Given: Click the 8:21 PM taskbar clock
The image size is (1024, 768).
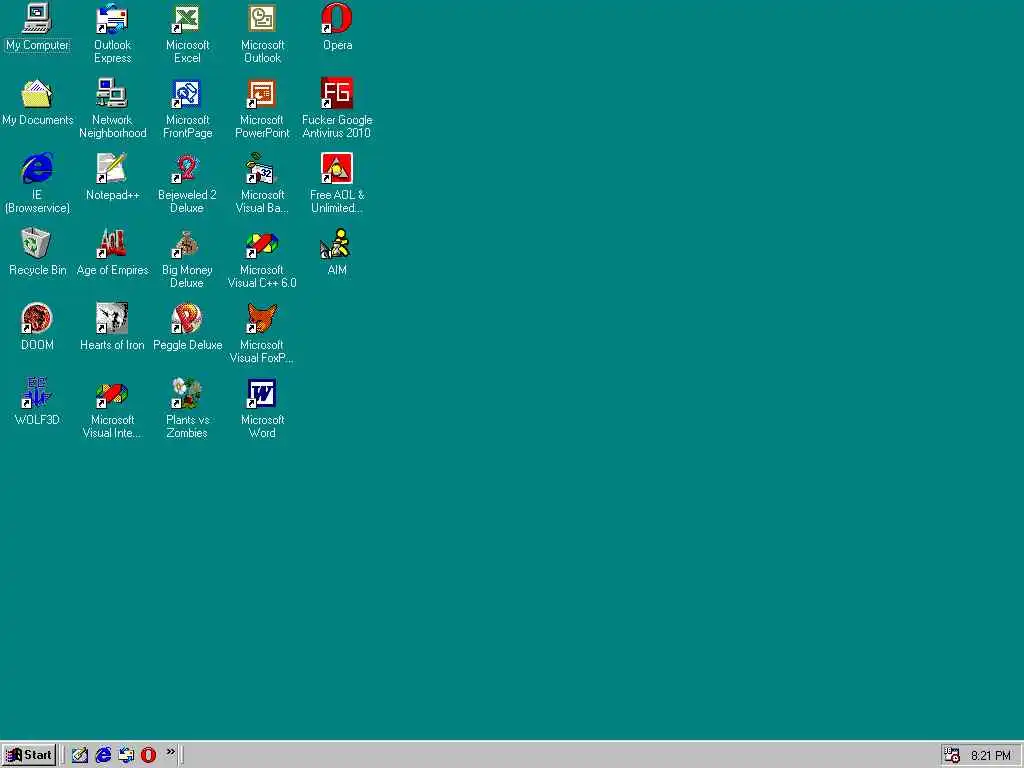Looking at the screenshot, I should pos(991,756).
